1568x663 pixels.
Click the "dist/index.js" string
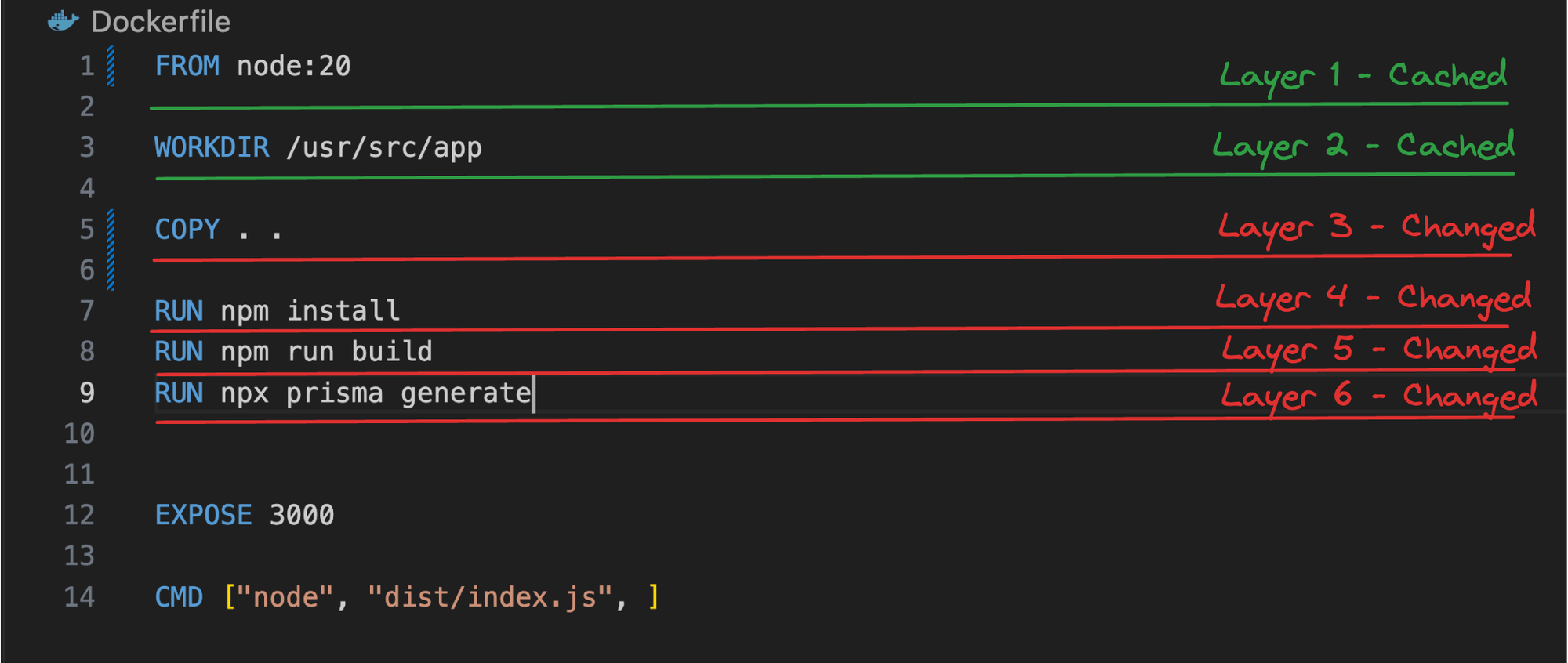pos(490,597)
